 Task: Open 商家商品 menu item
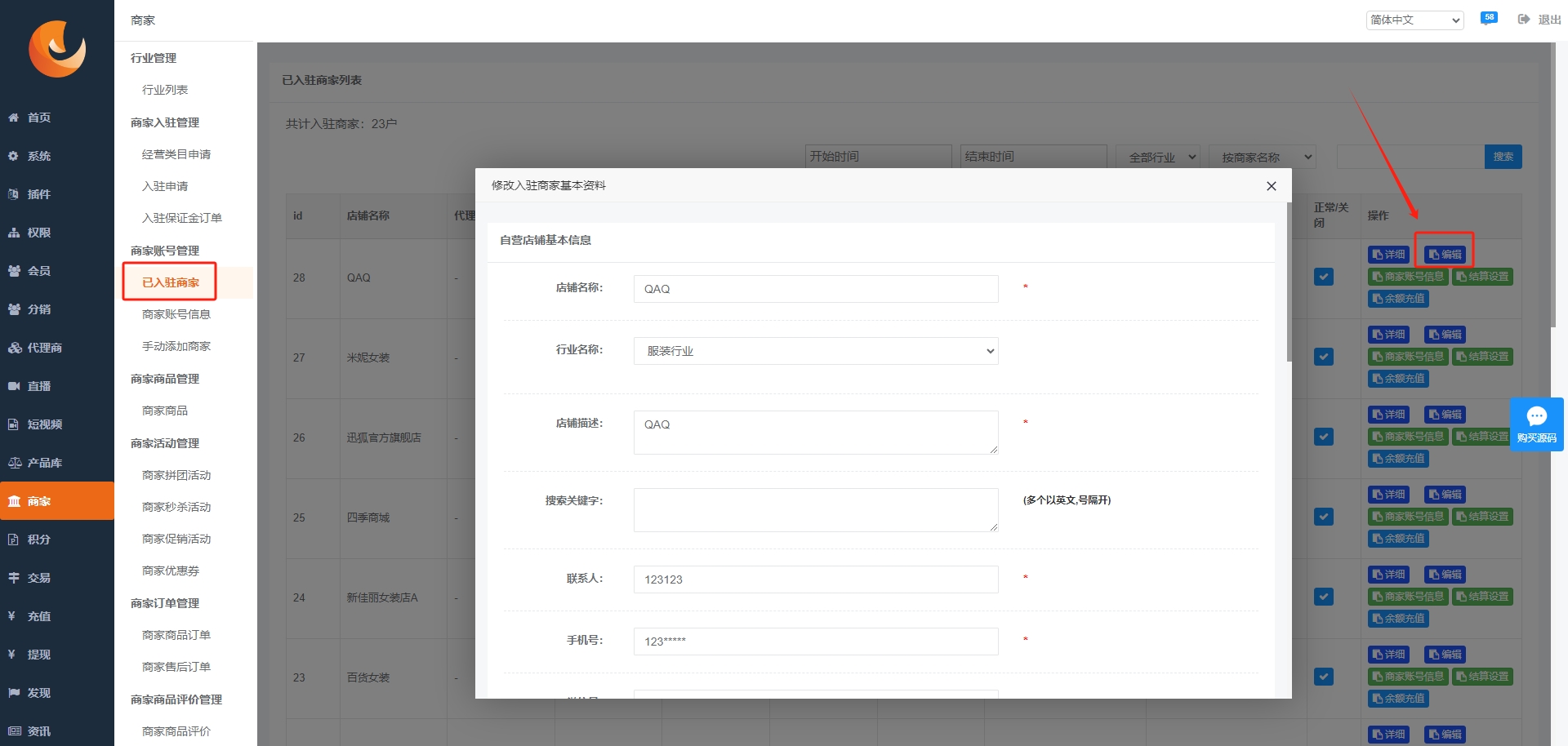click(165, 411)
